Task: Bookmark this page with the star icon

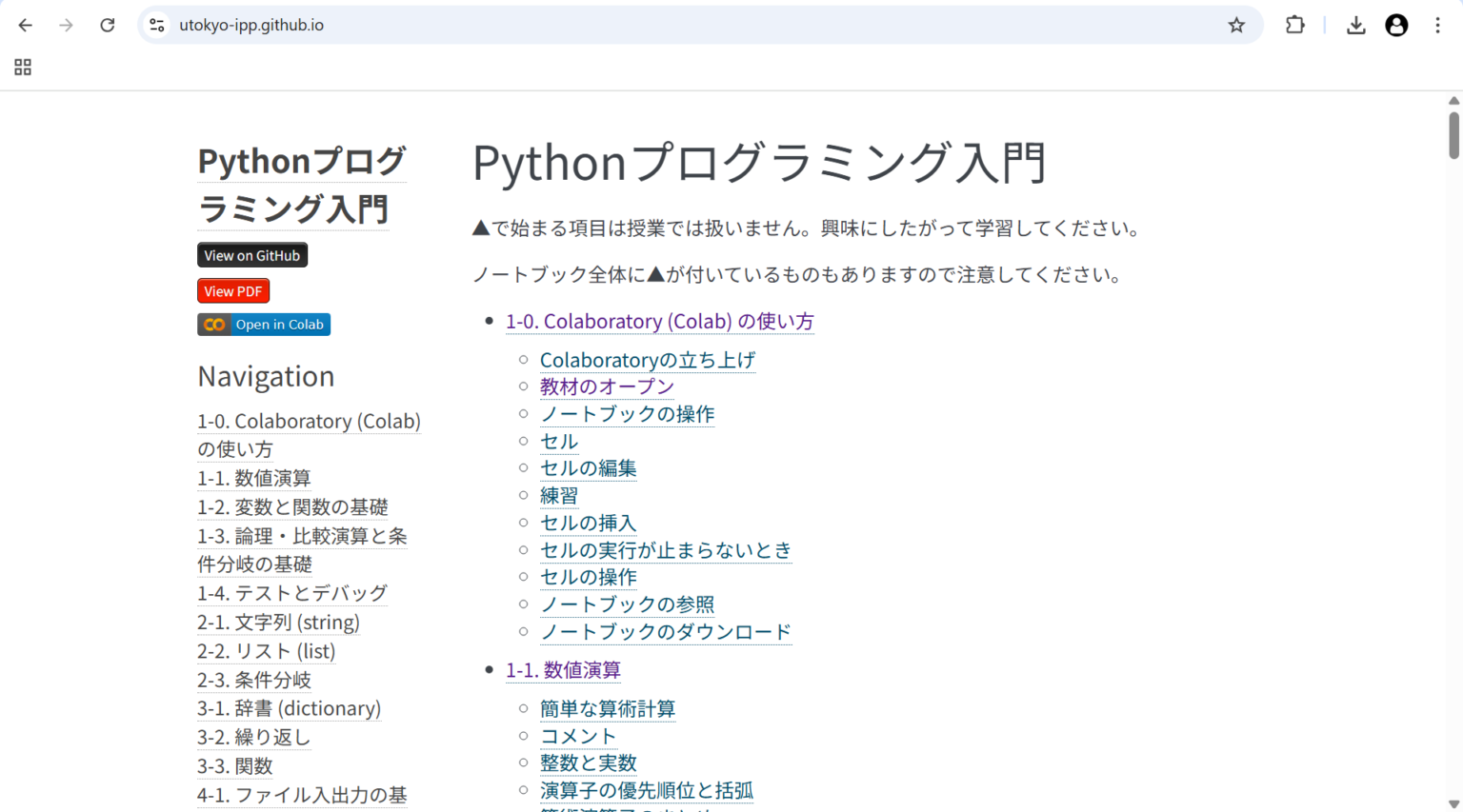Action: tap(1236, 26)
